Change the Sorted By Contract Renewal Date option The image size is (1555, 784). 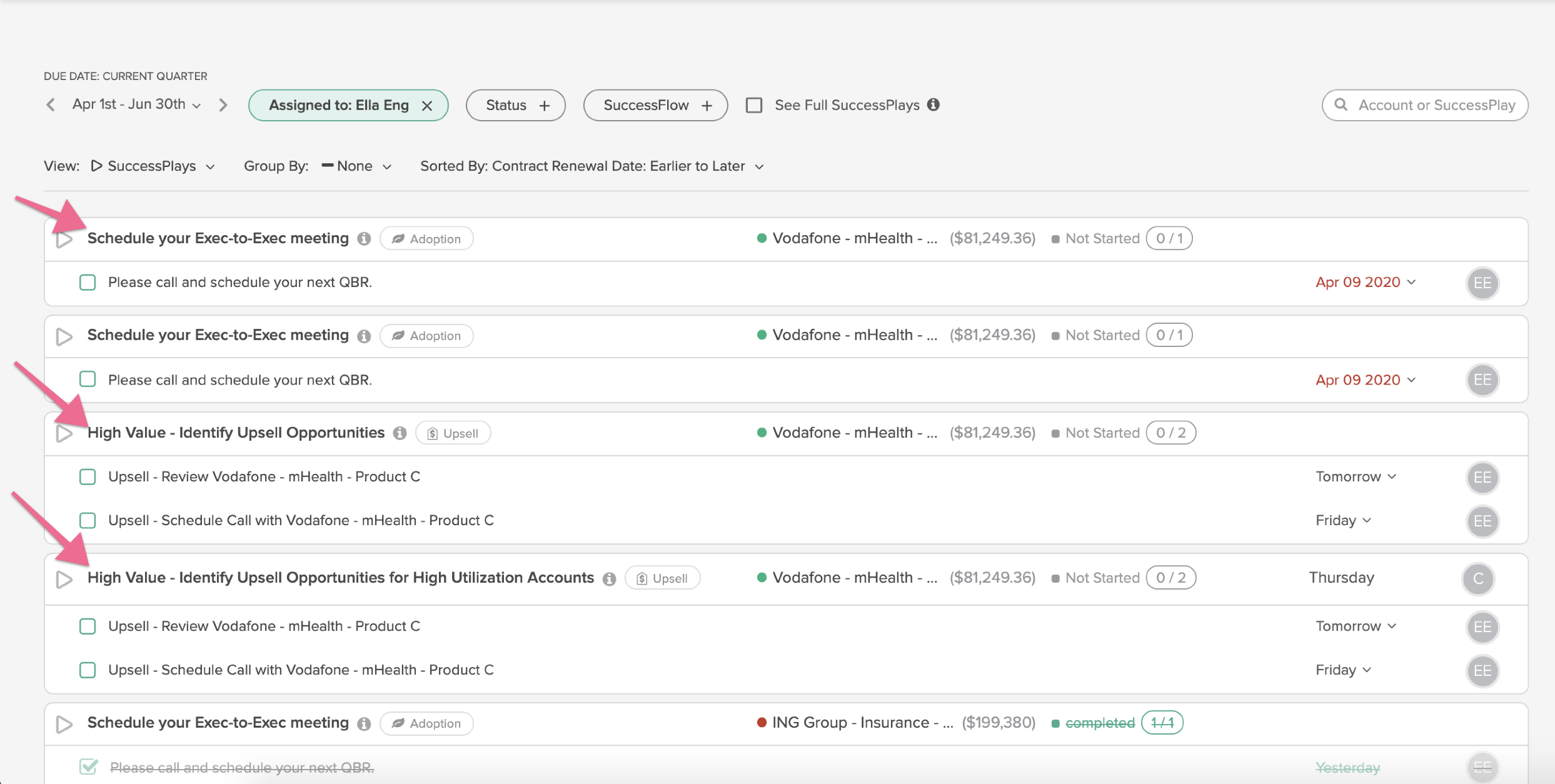[592, 166]
